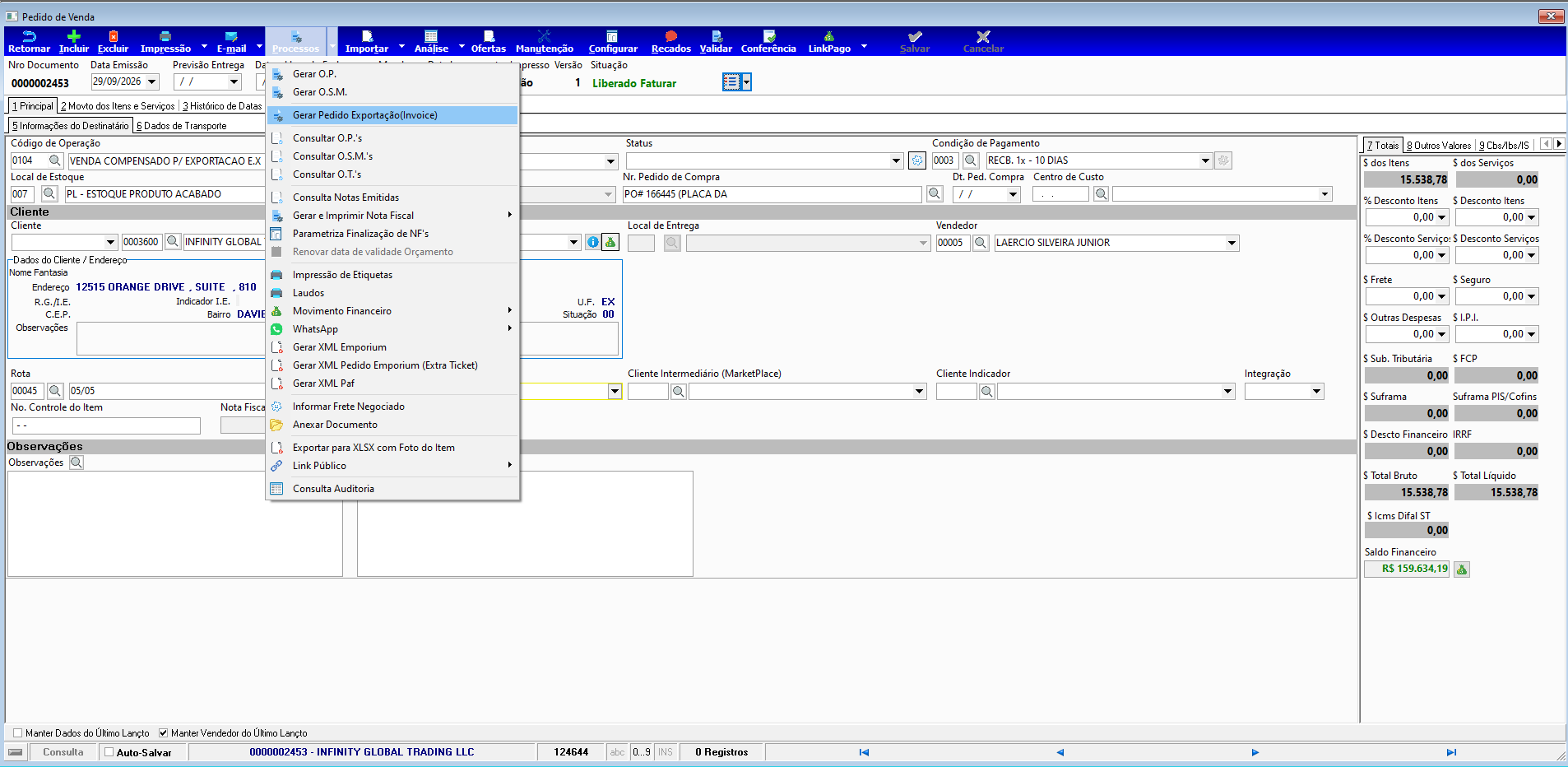
Task: Click the Importar toolbar icon
Action: pyautogui.click(x=367, y=36)
